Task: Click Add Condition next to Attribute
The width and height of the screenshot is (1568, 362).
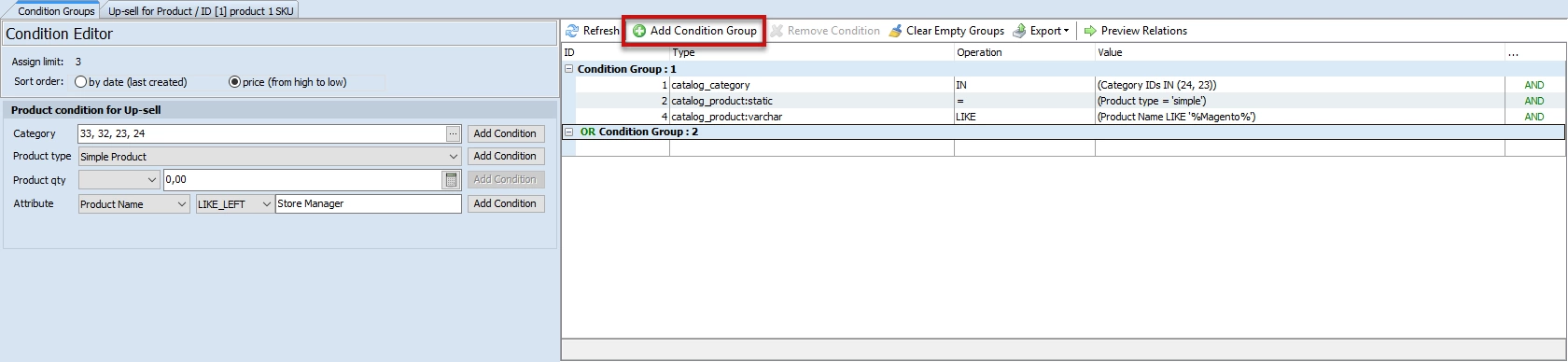Action: pyautogui.click(x=505, y=203)
